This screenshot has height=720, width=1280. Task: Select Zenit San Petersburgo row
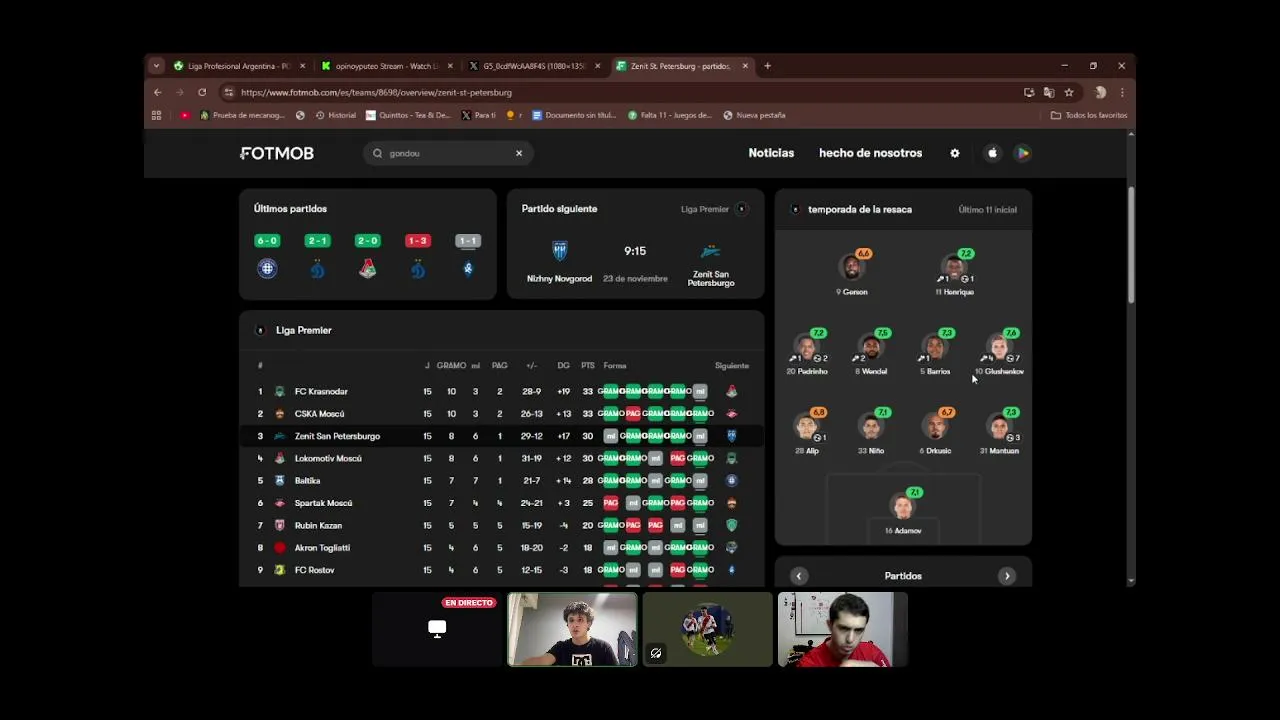coord(501,436)
